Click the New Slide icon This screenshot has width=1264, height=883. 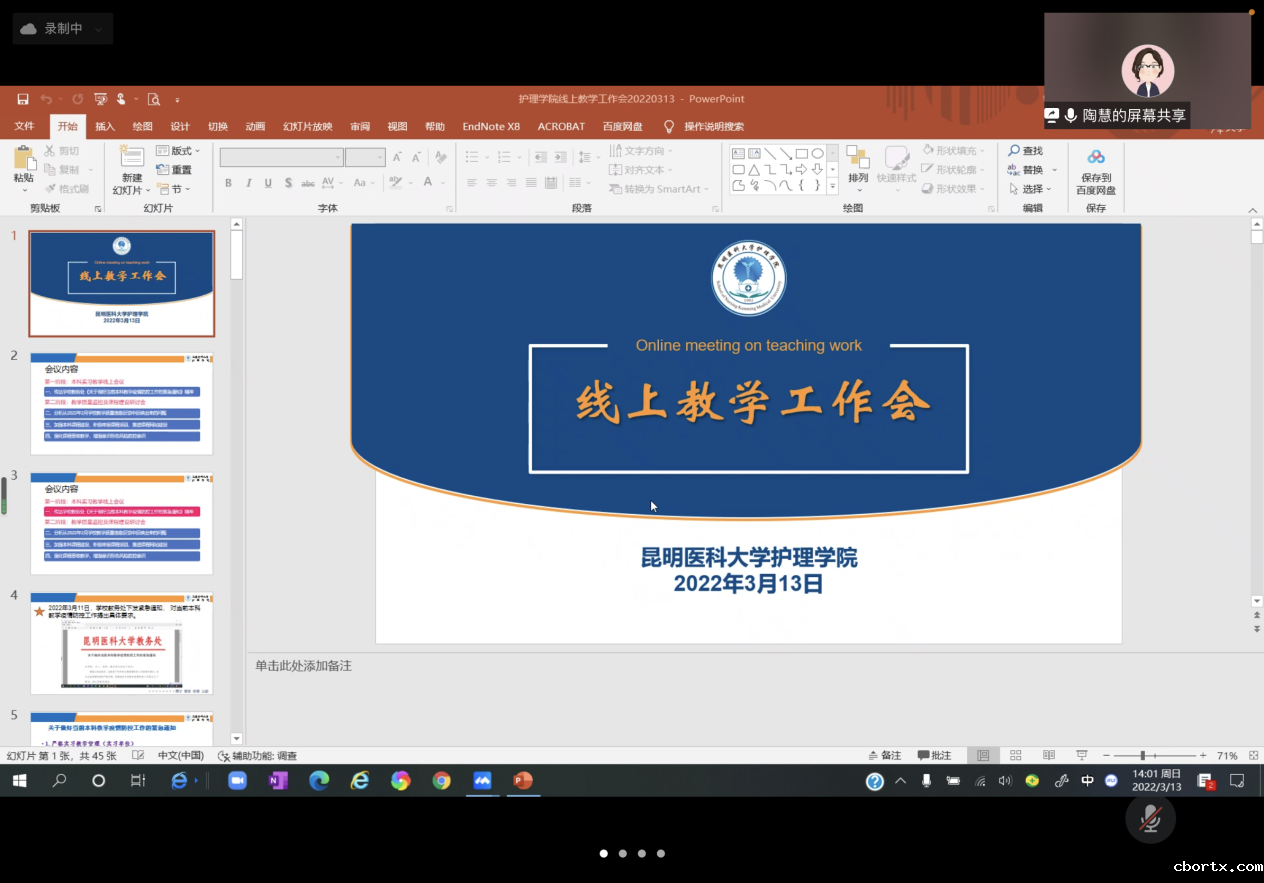[x=131, y=157]
